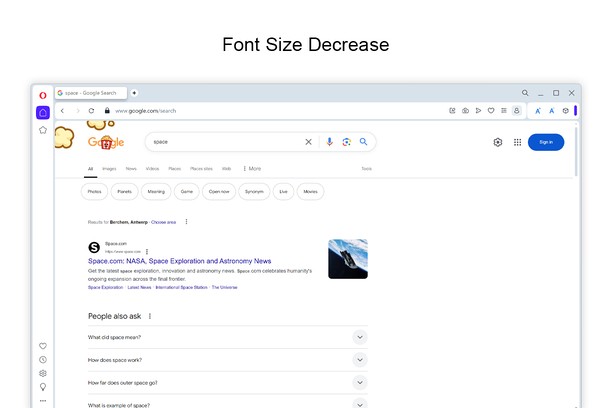The height and width of the screenshot is (408, 612).
Task: Click the camera snapshot icon in address bar
Action: pos(465,111)
